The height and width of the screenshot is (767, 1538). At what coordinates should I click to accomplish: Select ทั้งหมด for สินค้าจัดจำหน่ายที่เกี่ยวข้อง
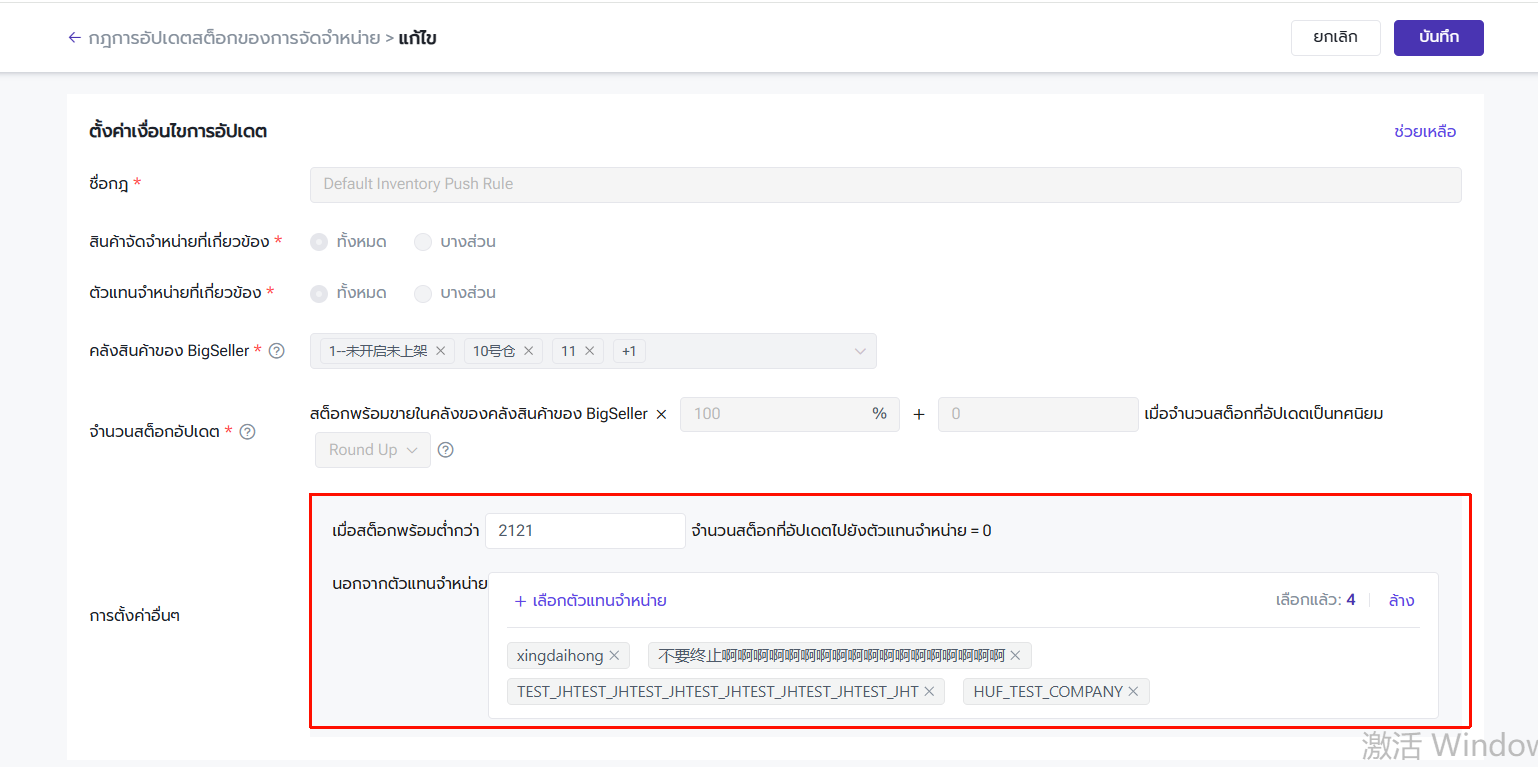(x=319, y=242)
